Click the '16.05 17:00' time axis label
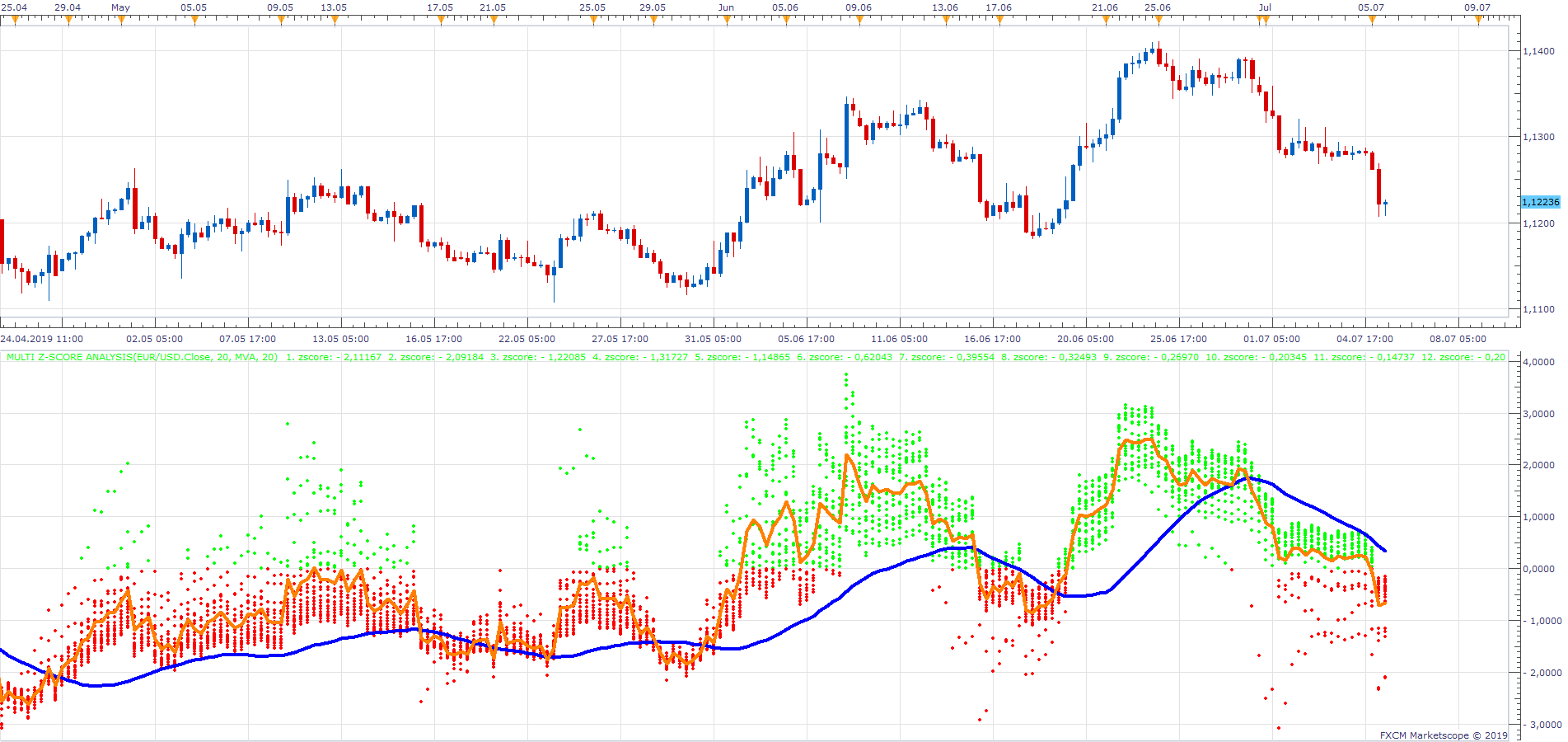Image resolution: width=1568 pixels, height=742 pixels. tap(433, 339)
